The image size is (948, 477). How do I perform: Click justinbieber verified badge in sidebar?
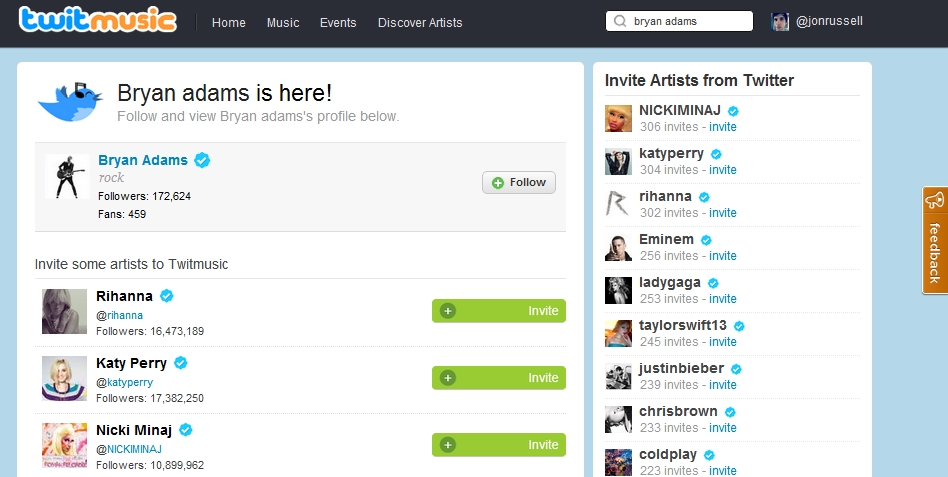point(736,369)
